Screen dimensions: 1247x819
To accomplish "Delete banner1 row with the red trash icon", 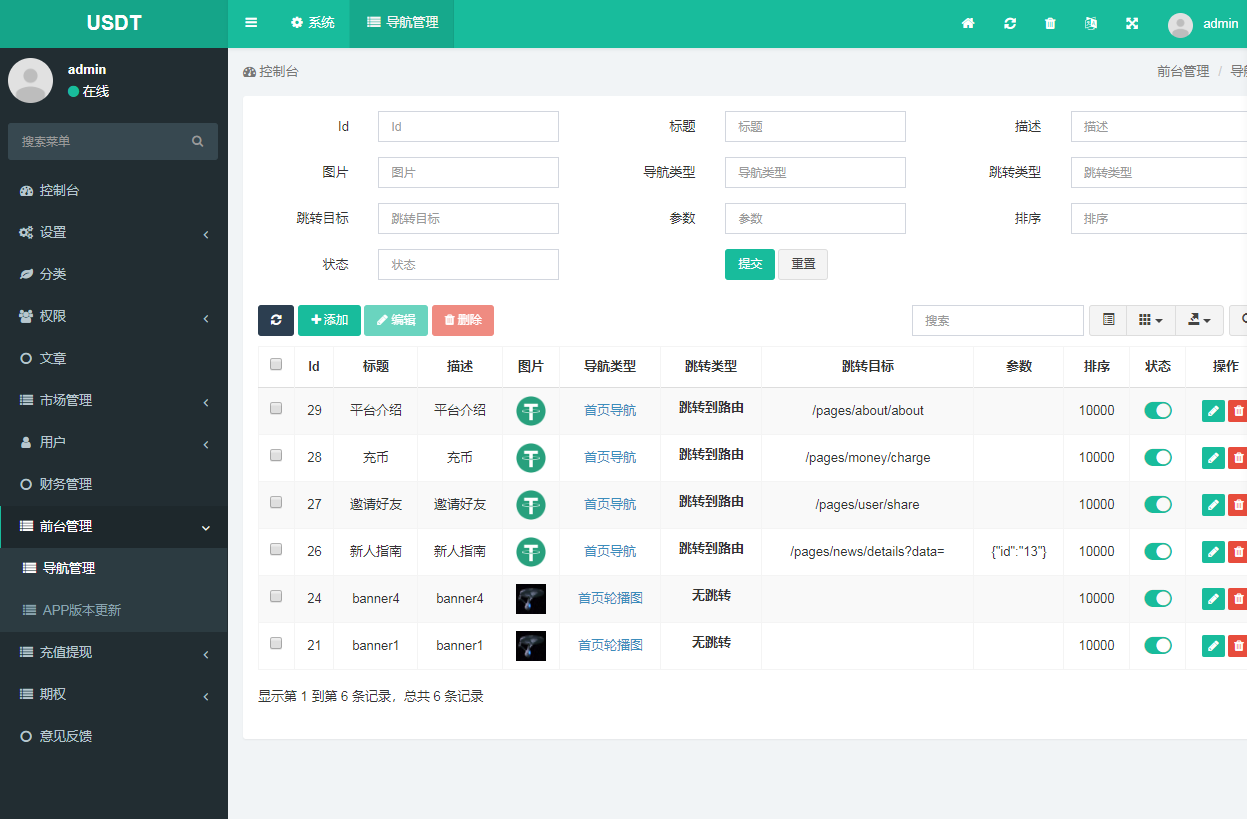I will 1238,645.
